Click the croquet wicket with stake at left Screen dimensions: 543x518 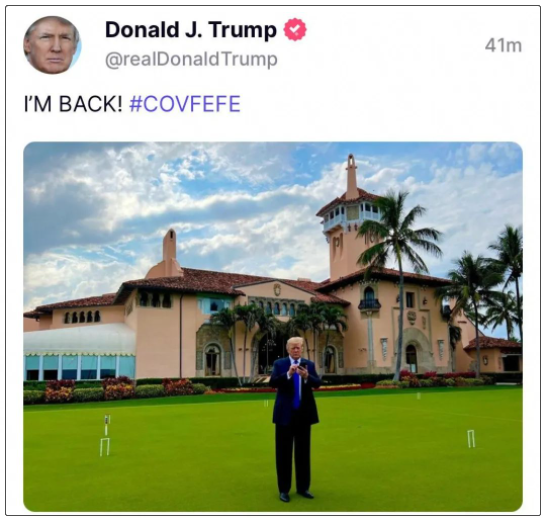pyautogui.click(x=106, y=435)
